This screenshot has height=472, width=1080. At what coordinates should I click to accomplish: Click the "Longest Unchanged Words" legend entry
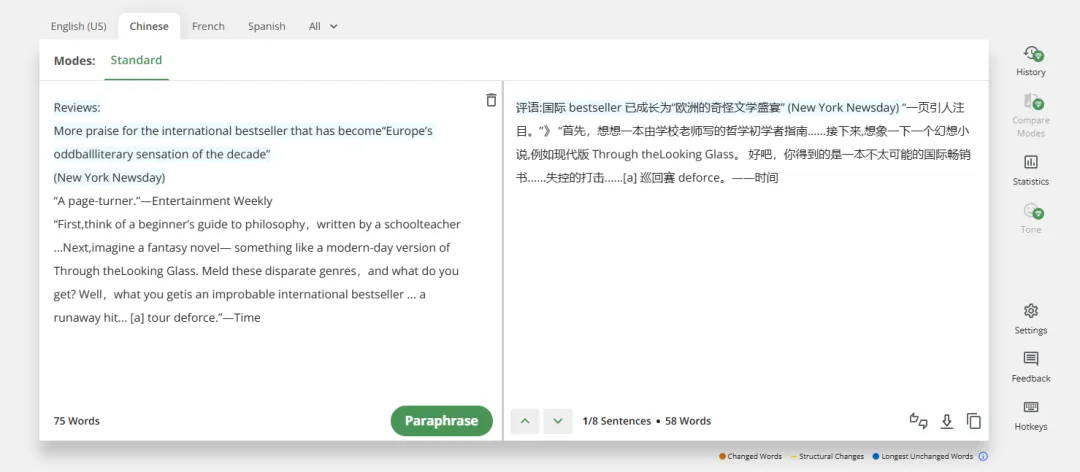click(923, 456)
